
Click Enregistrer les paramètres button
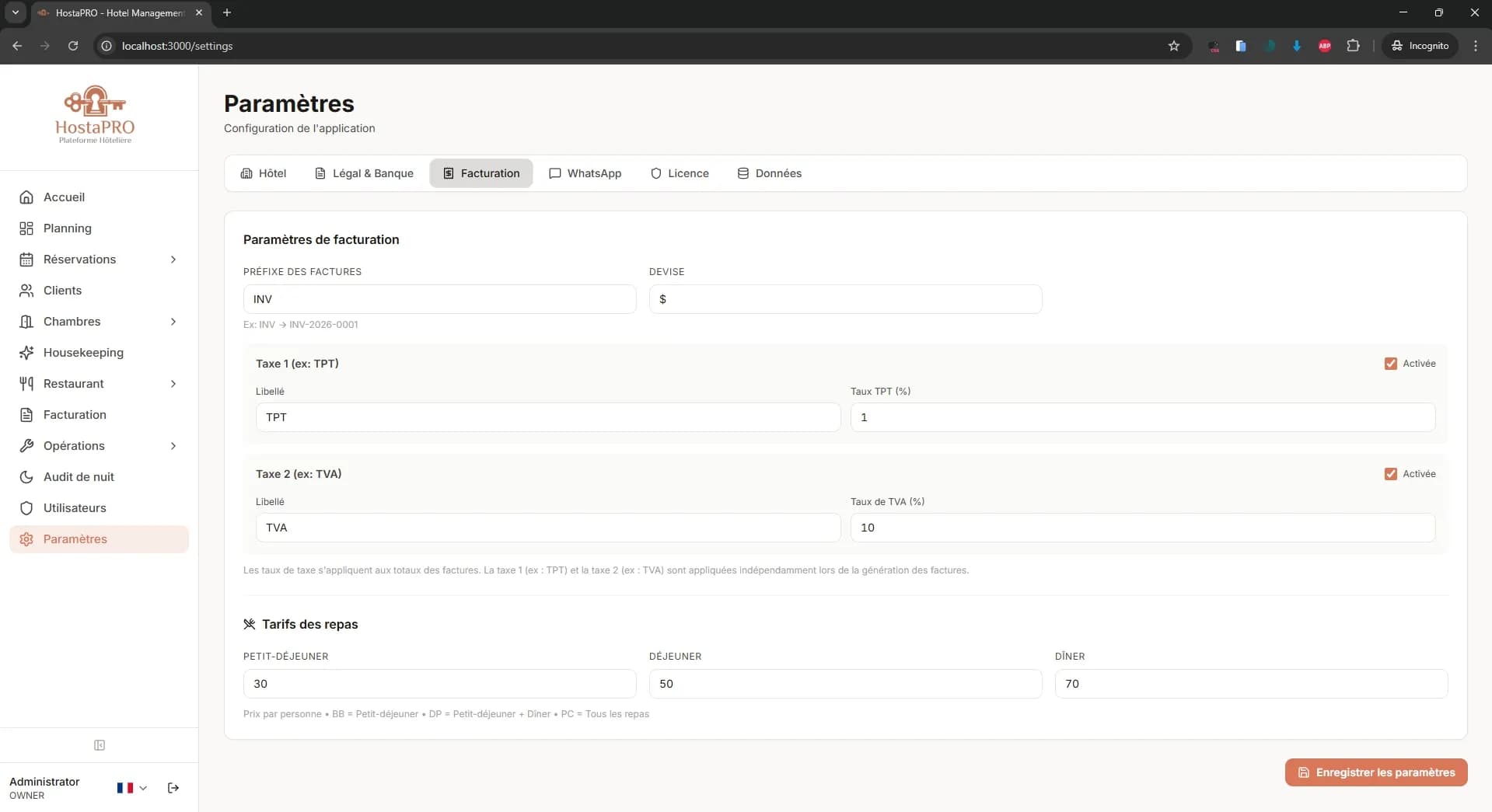(1376, 772)
